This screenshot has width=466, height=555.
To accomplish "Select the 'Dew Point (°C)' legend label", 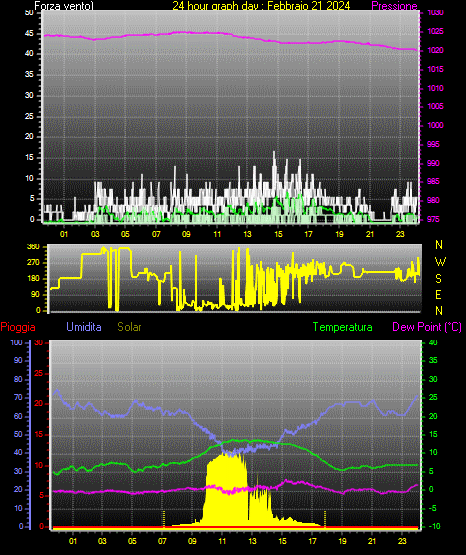I will coord(427,327).
